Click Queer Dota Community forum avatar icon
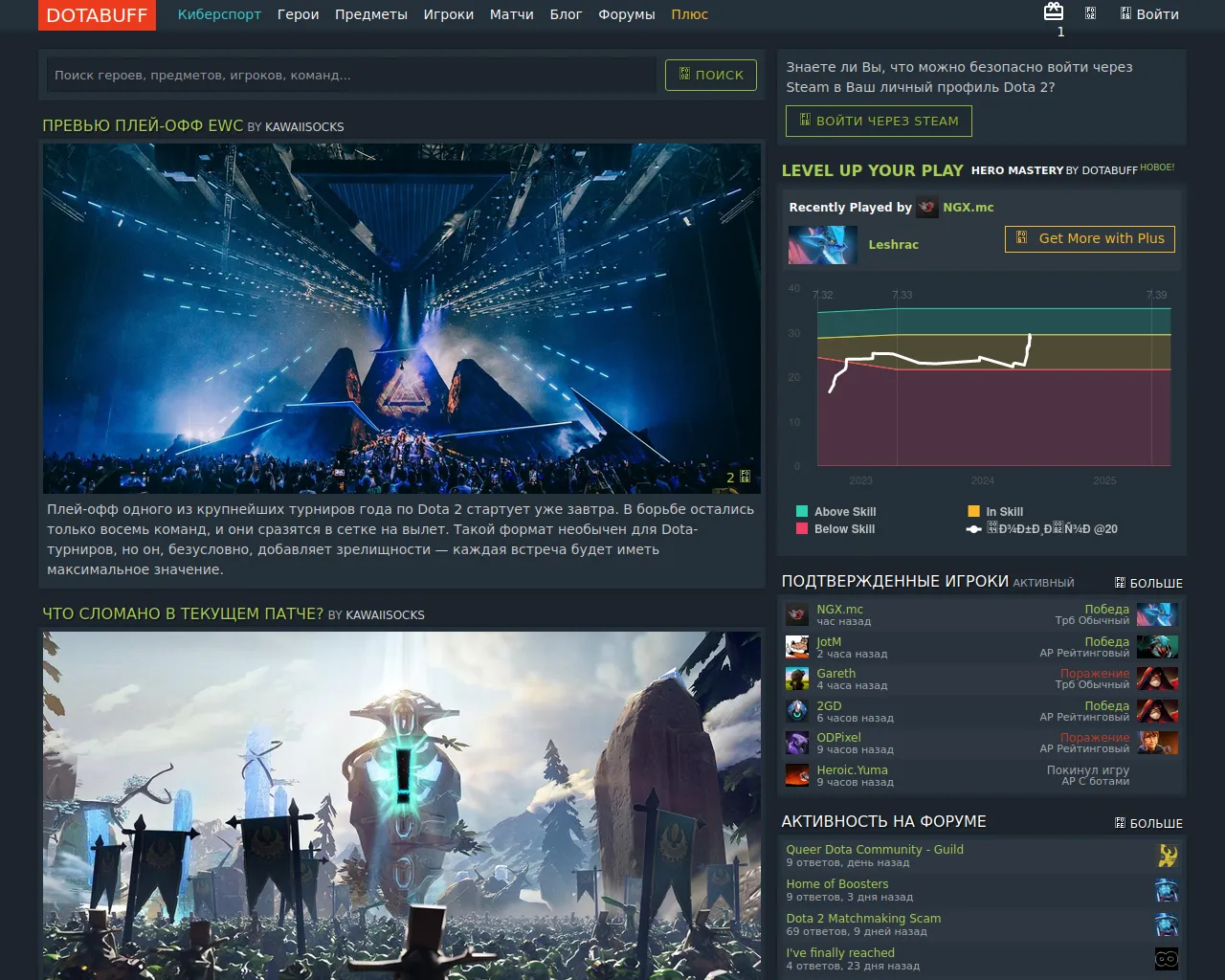 (1166, 856)
